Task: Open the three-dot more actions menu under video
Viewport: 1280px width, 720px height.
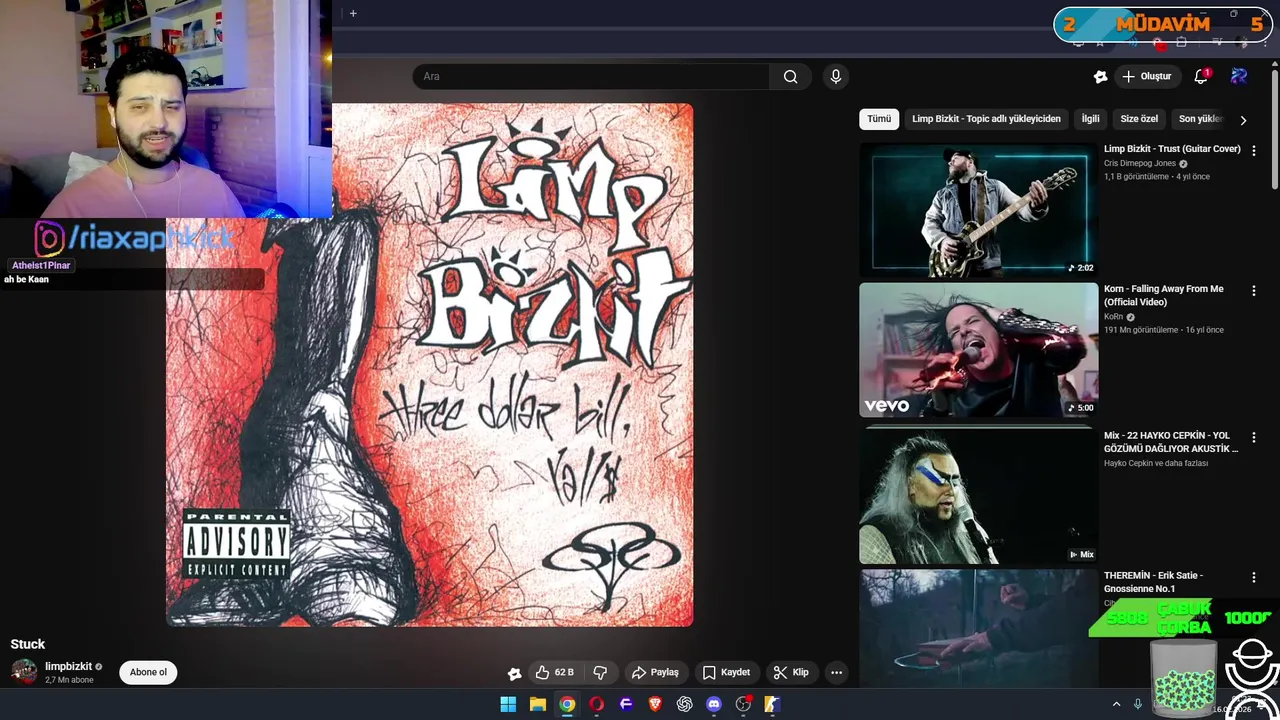Action: tap(837, 673)
